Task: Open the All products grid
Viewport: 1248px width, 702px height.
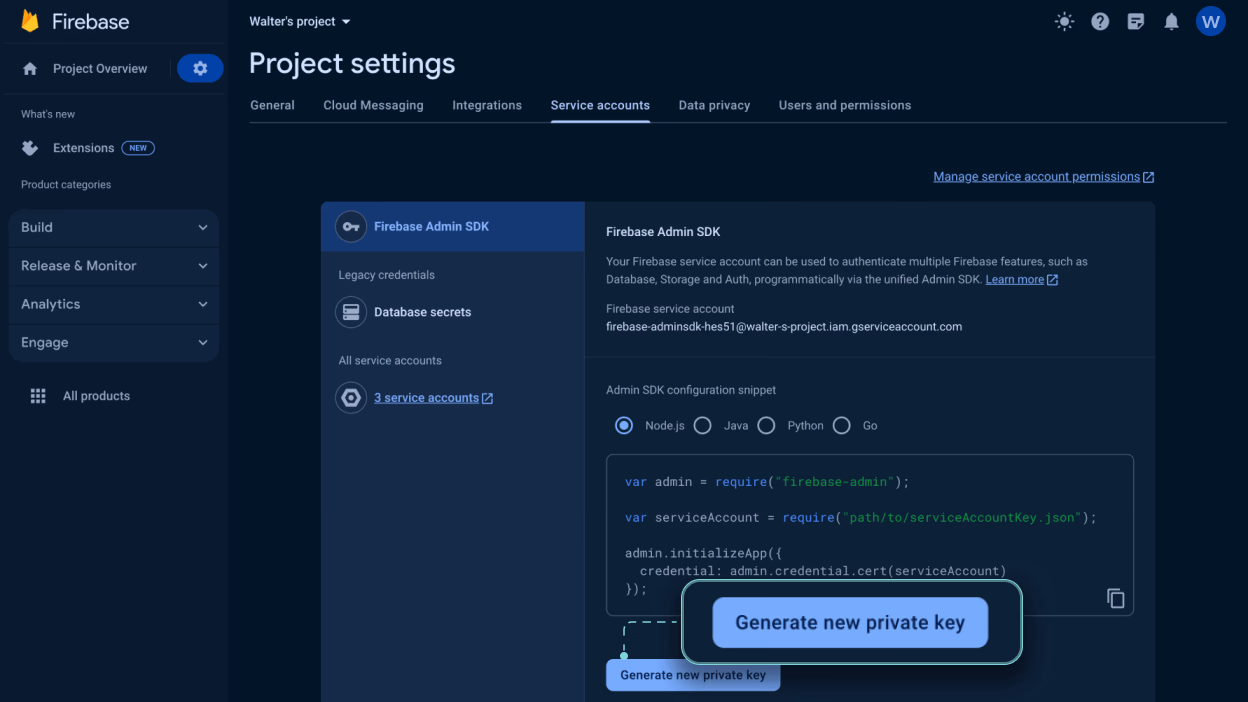Action: 80,396
